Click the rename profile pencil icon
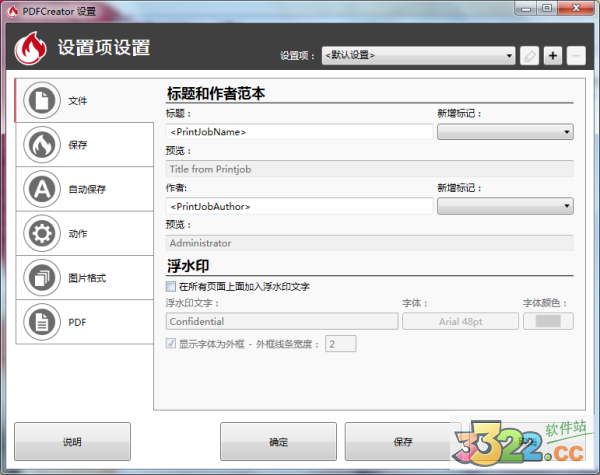600x475 pixels. (x=529, y=56)
